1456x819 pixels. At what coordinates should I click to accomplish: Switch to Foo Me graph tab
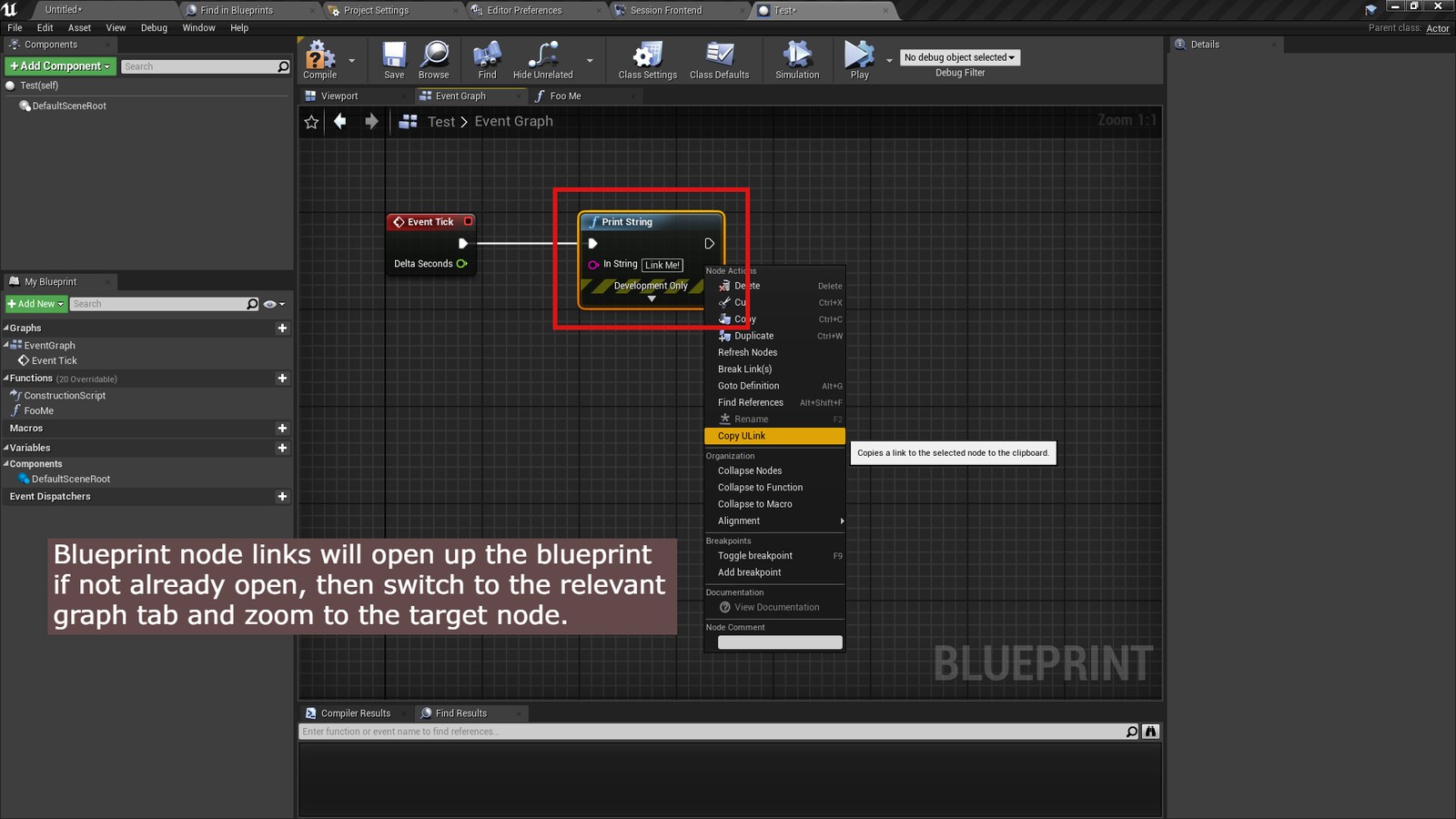coord(565,96)
